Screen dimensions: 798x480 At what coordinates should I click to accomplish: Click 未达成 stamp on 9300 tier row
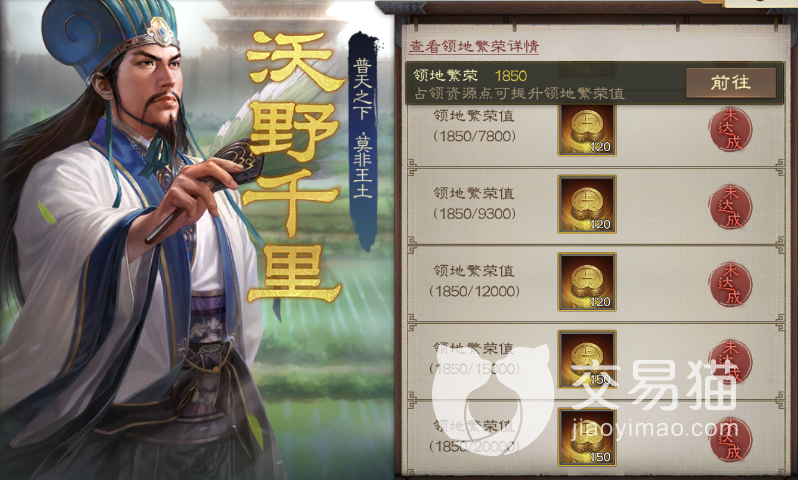coord(731,207)
